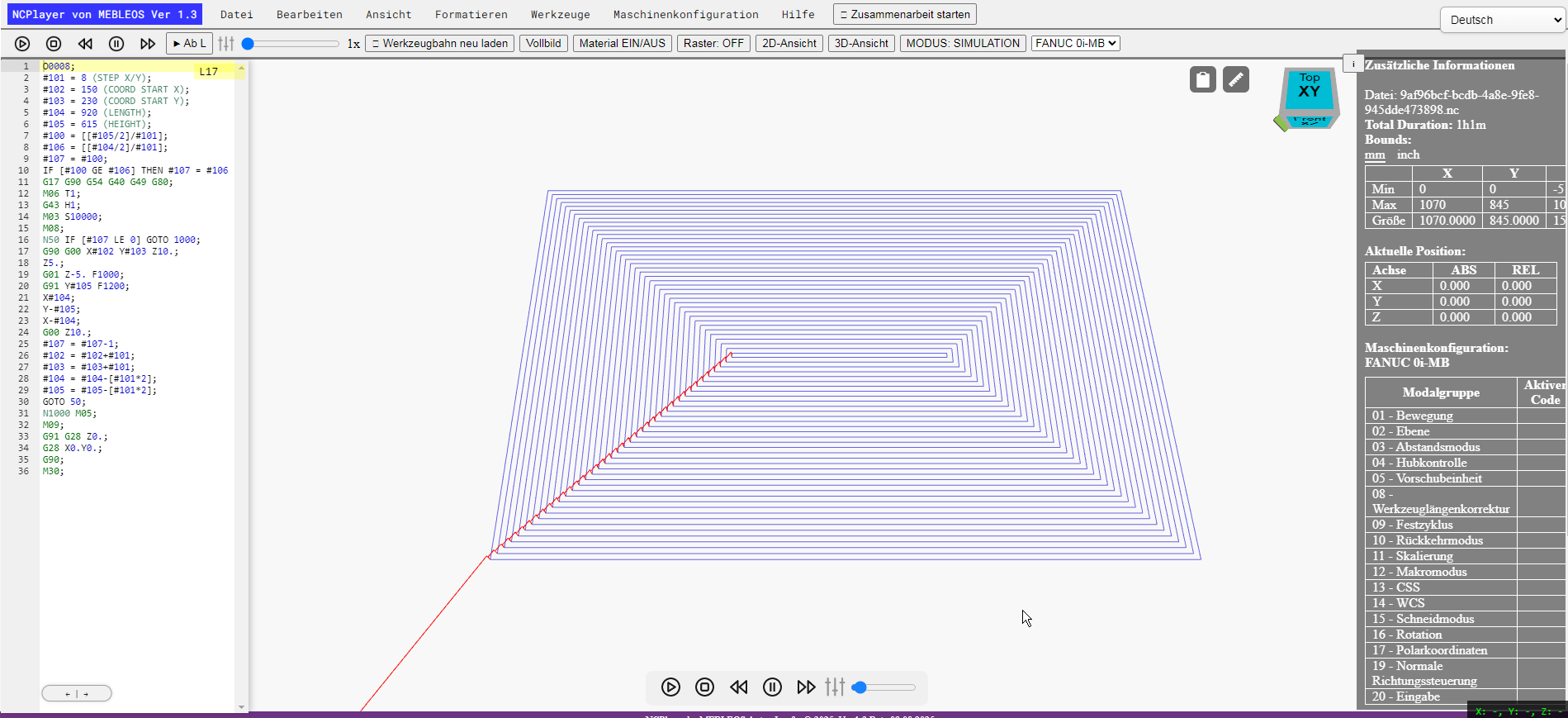This screenshot has height=718, width=1568.
Task: Click the Top XY view cube
Action: tap(1309, 93)
